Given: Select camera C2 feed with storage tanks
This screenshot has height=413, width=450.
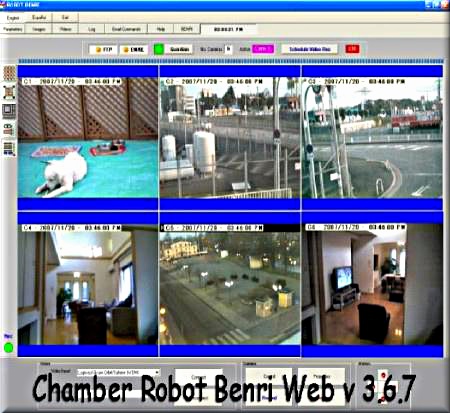Looking at the screenshot, I should pos(230,138).
